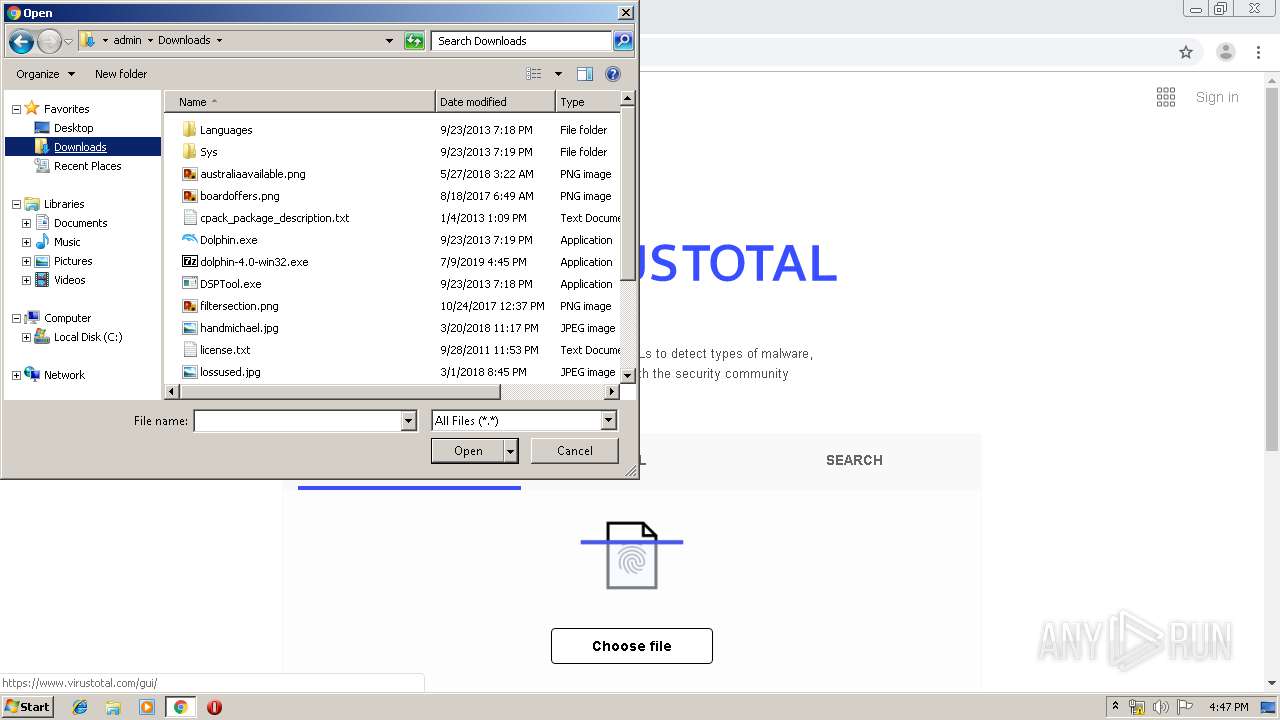Click the Sign in link

1217,97
